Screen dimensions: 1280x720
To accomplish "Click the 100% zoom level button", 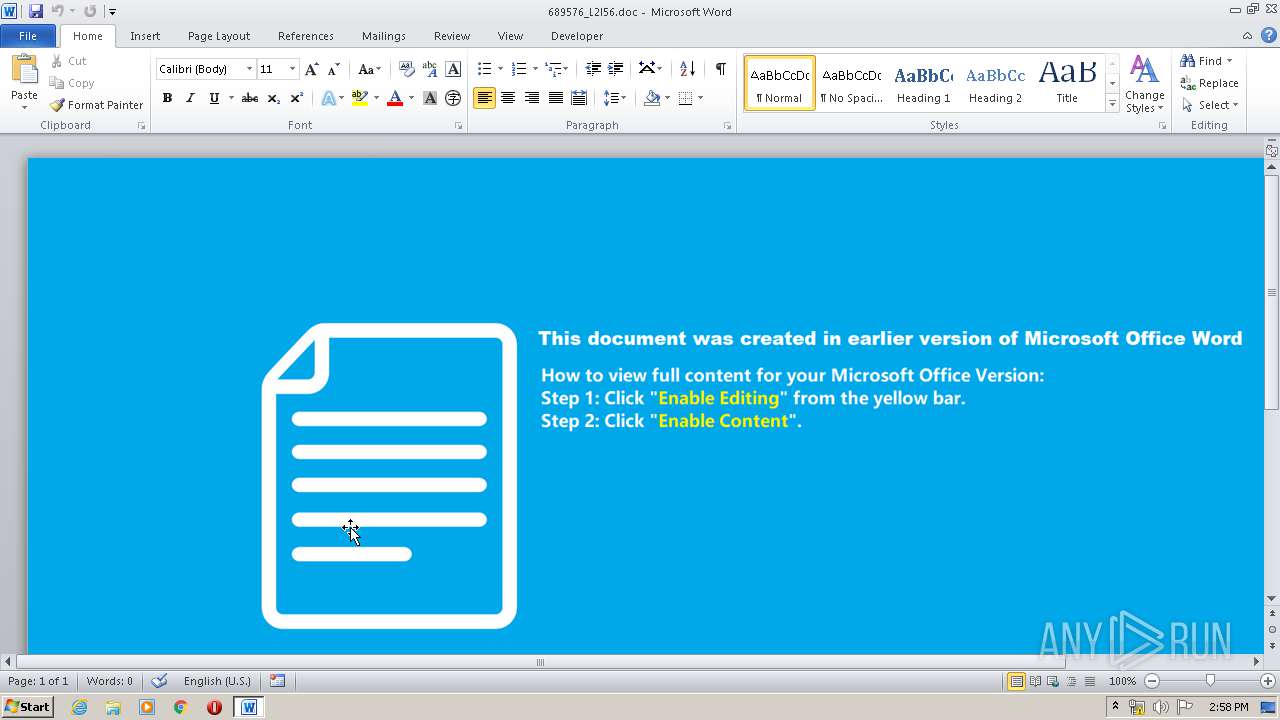I will [x=1122, y=681].
